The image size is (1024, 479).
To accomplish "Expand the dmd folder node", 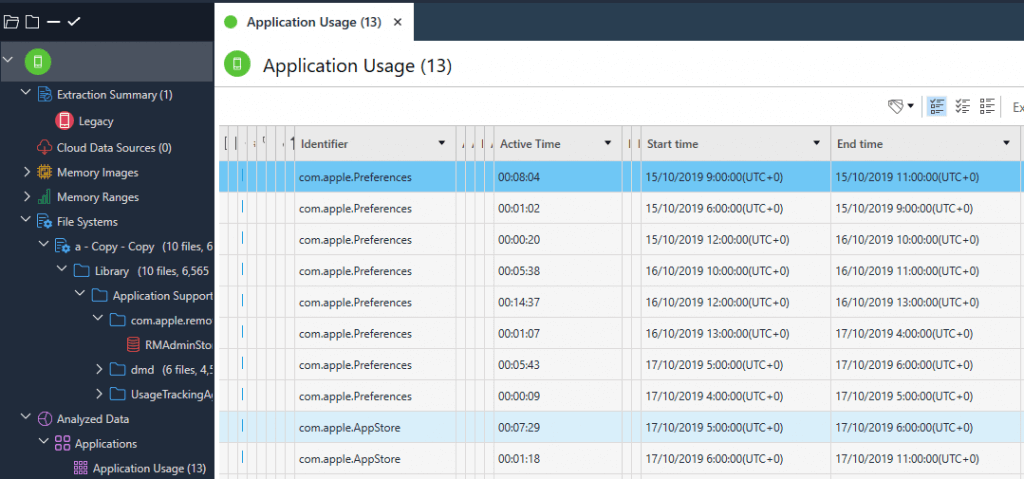I will 99,369.
